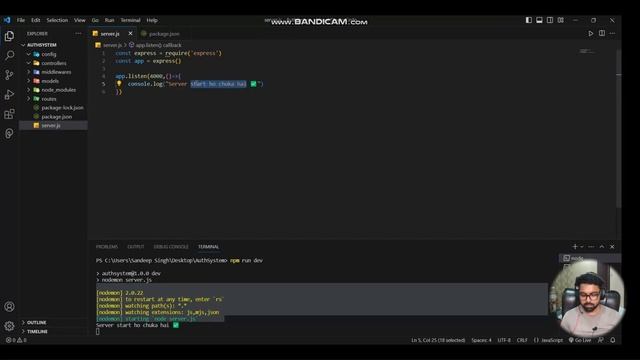Open the File menu
The height and width of the screenshot is (360, 640).
[x=21, y=20]
